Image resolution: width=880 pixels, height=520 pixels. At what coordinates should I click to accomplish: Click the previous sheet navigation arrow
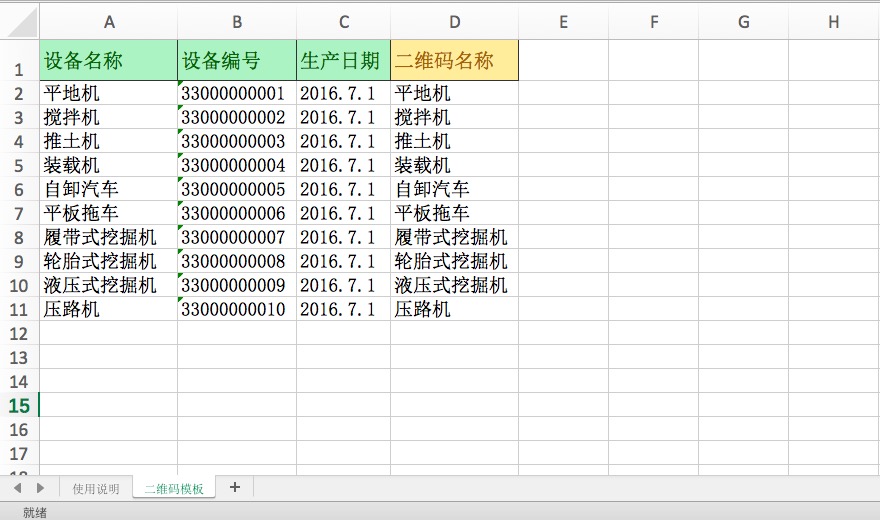pyautogui.click(x=17, y=488)
